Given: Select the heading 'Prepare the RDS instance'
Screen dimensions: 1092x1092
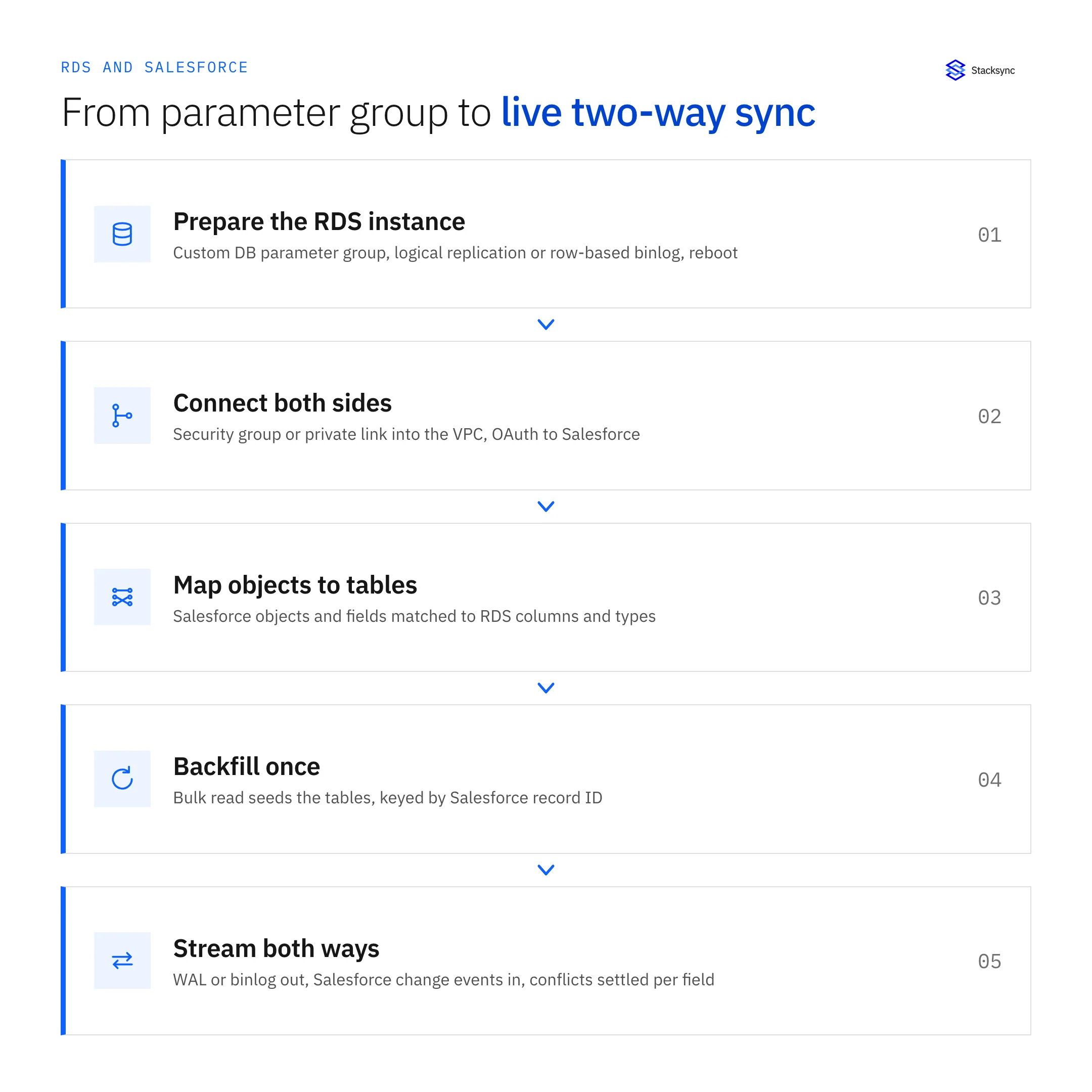Looking at the screenshot, I should pos(320,221).
